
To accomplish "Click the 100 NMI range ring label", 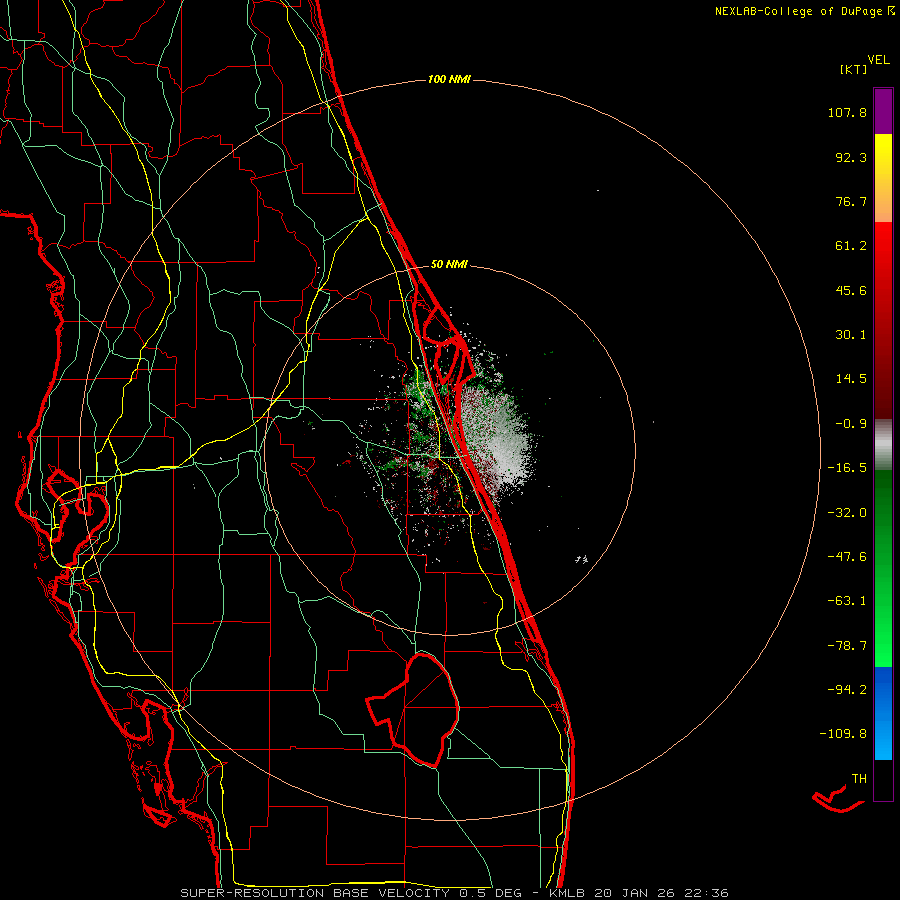I will [x=449, y=79].
